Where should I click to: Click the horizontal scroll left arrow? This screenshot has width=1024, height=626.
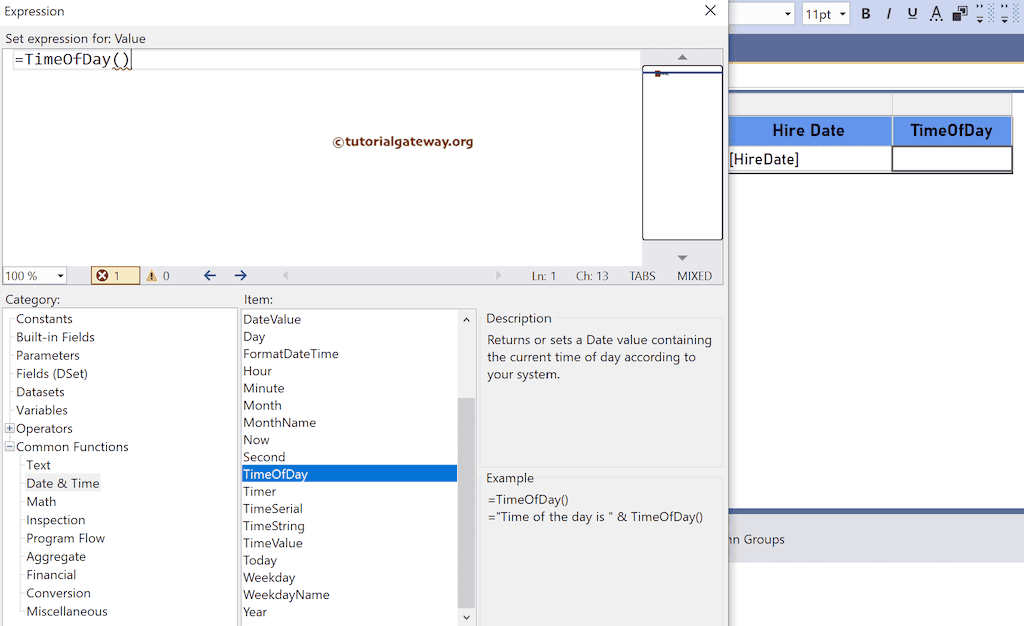[x=285, y=275]
